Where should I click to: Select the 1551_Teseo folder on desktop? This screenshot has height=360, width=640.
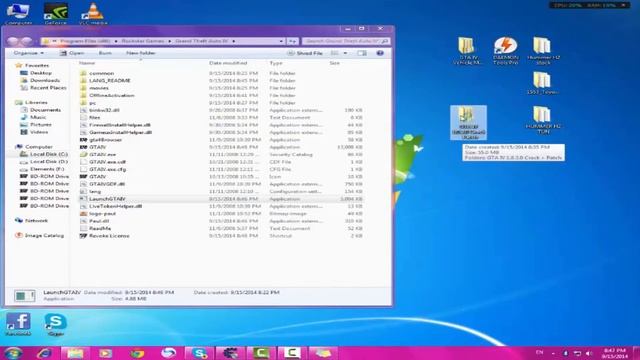(x=542, y=83)
